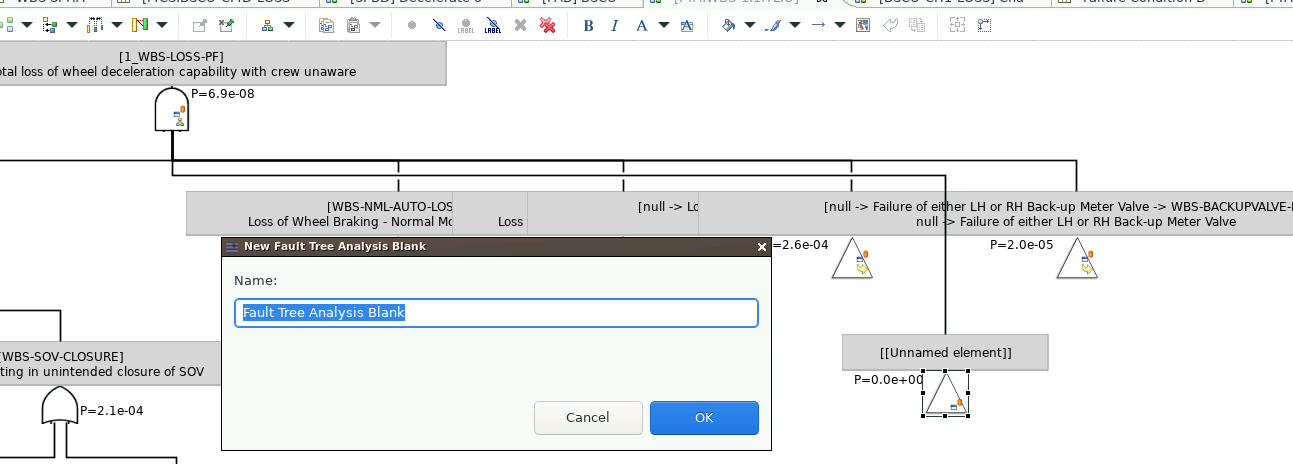Select the WBS-NML-AUTO-LOS event box
Screen dimensions: 1293x464
pos(320,214)
